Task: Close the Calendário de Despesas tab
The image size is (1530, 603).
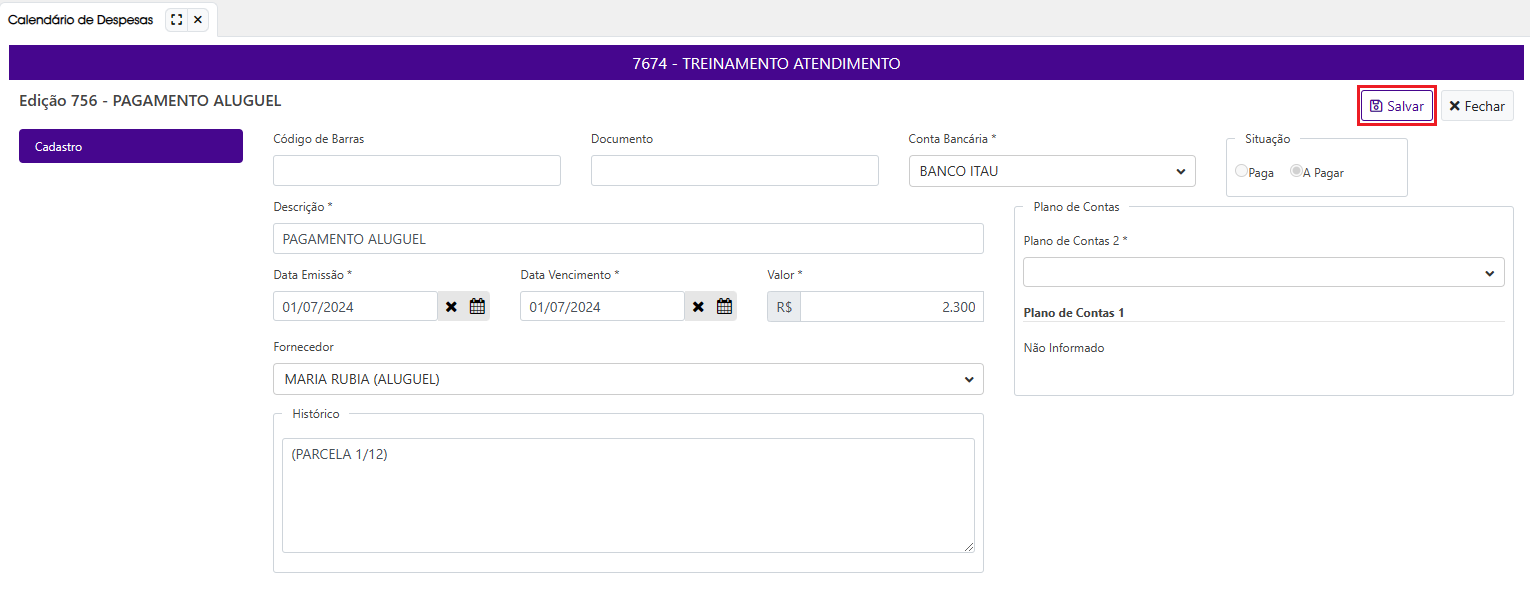Action: [x=198, y=19]
